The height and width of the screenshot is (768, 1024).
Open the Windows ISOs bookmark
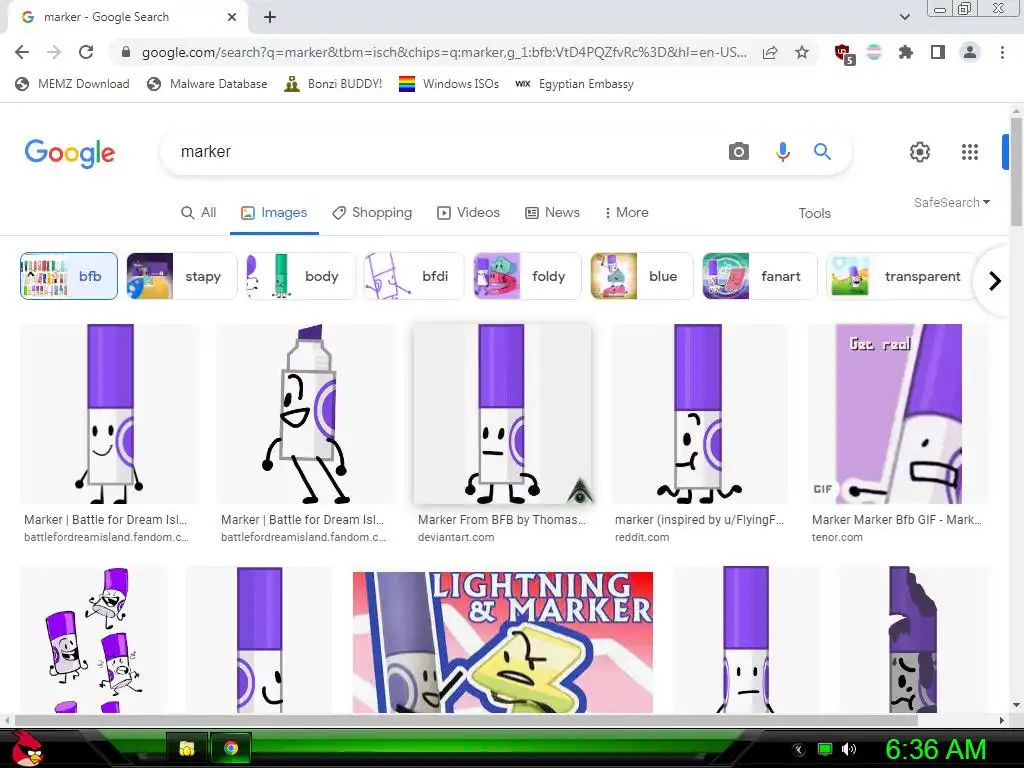coord(449,84)
